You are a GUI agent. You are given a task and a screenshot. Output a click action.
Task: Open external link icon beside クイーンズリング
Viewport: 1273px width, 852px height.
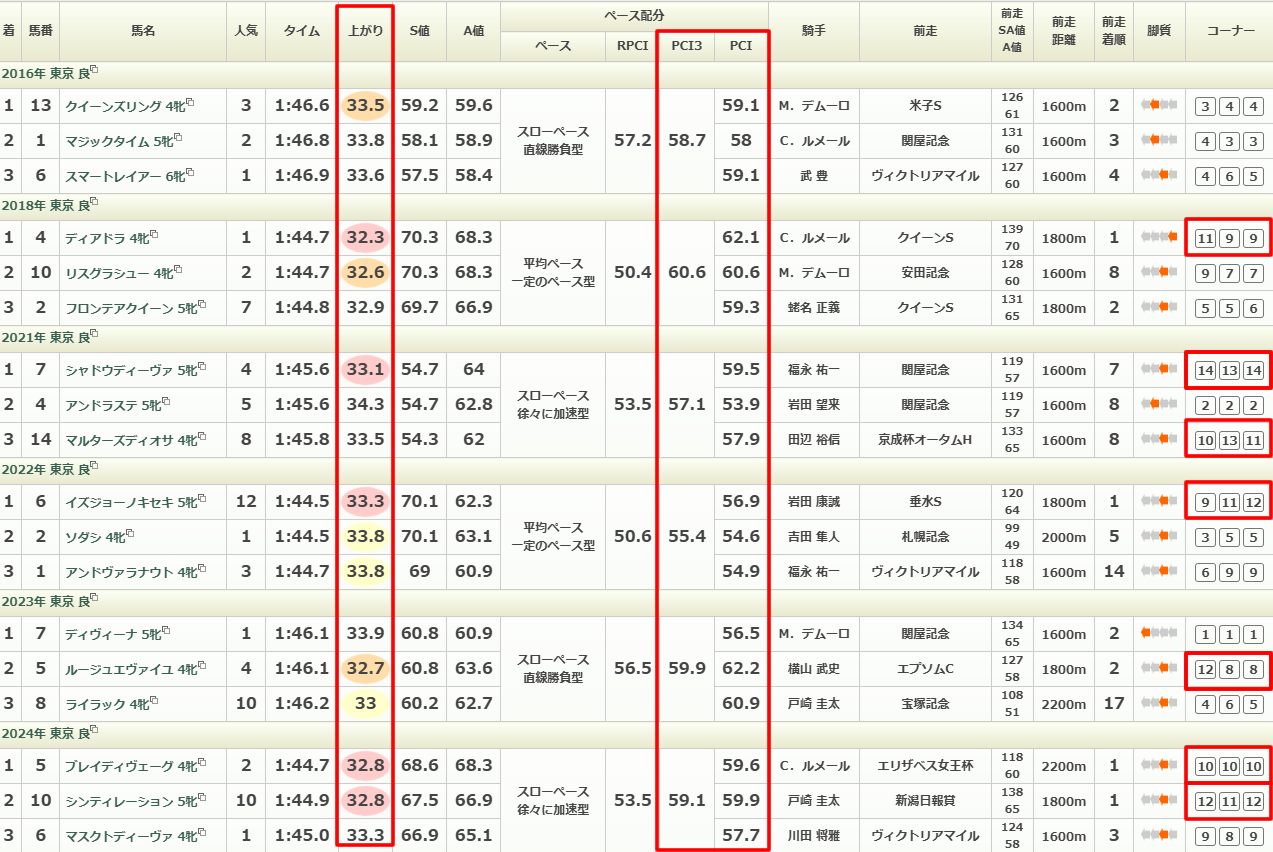190,103
